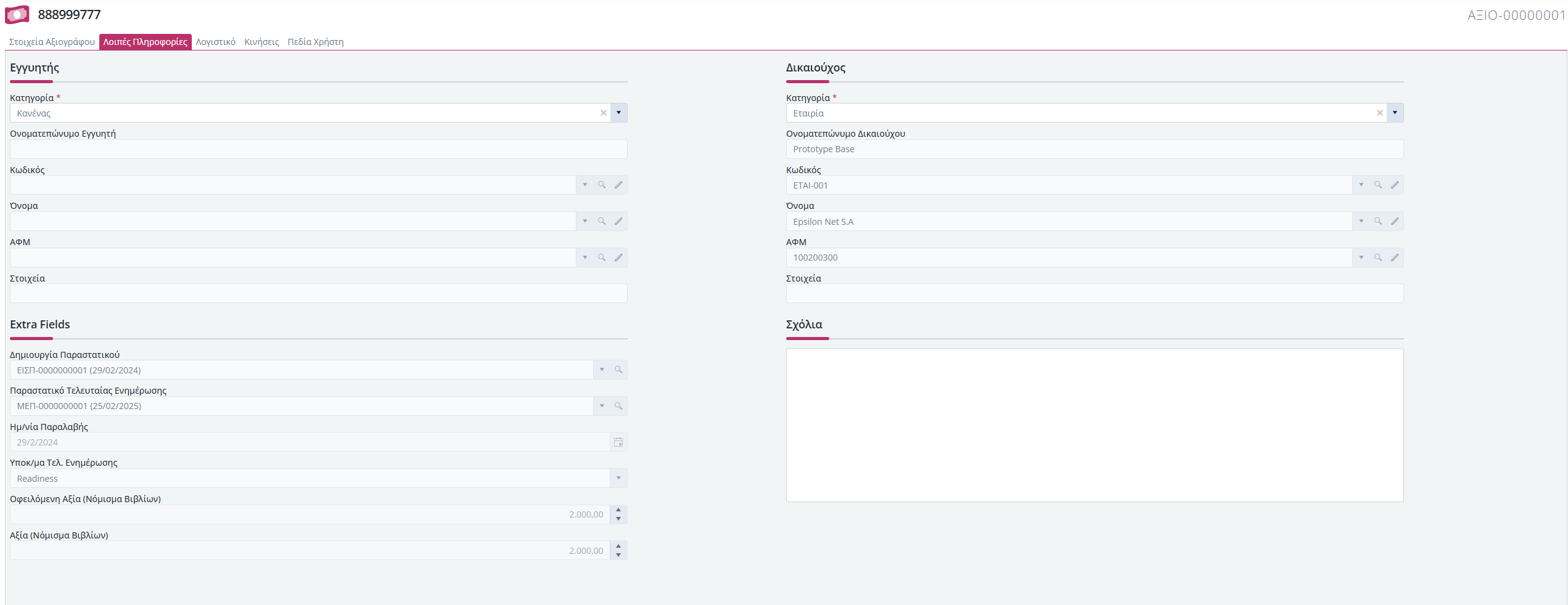Select the Λοιπές Πληροφορίες tab
This screenshot has height=605, width=1568.
point(146,42)
